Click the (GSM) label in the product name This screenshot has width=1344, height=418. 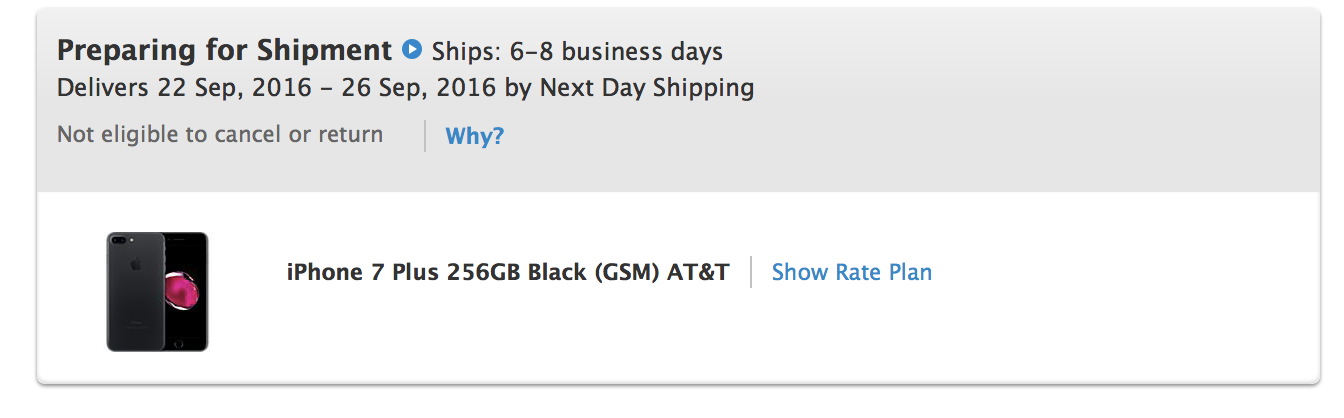(x=627, y=272)
